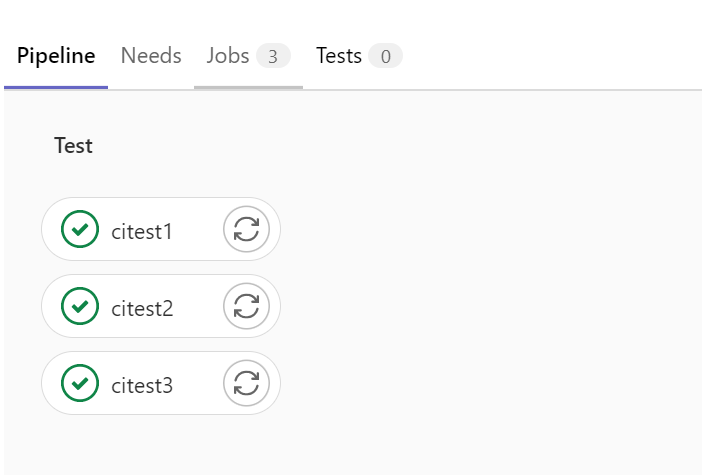This screenshot has height=475, width=702.
Task: Click citest1 passed status checkmark icon
Action: tap(80, 229)
